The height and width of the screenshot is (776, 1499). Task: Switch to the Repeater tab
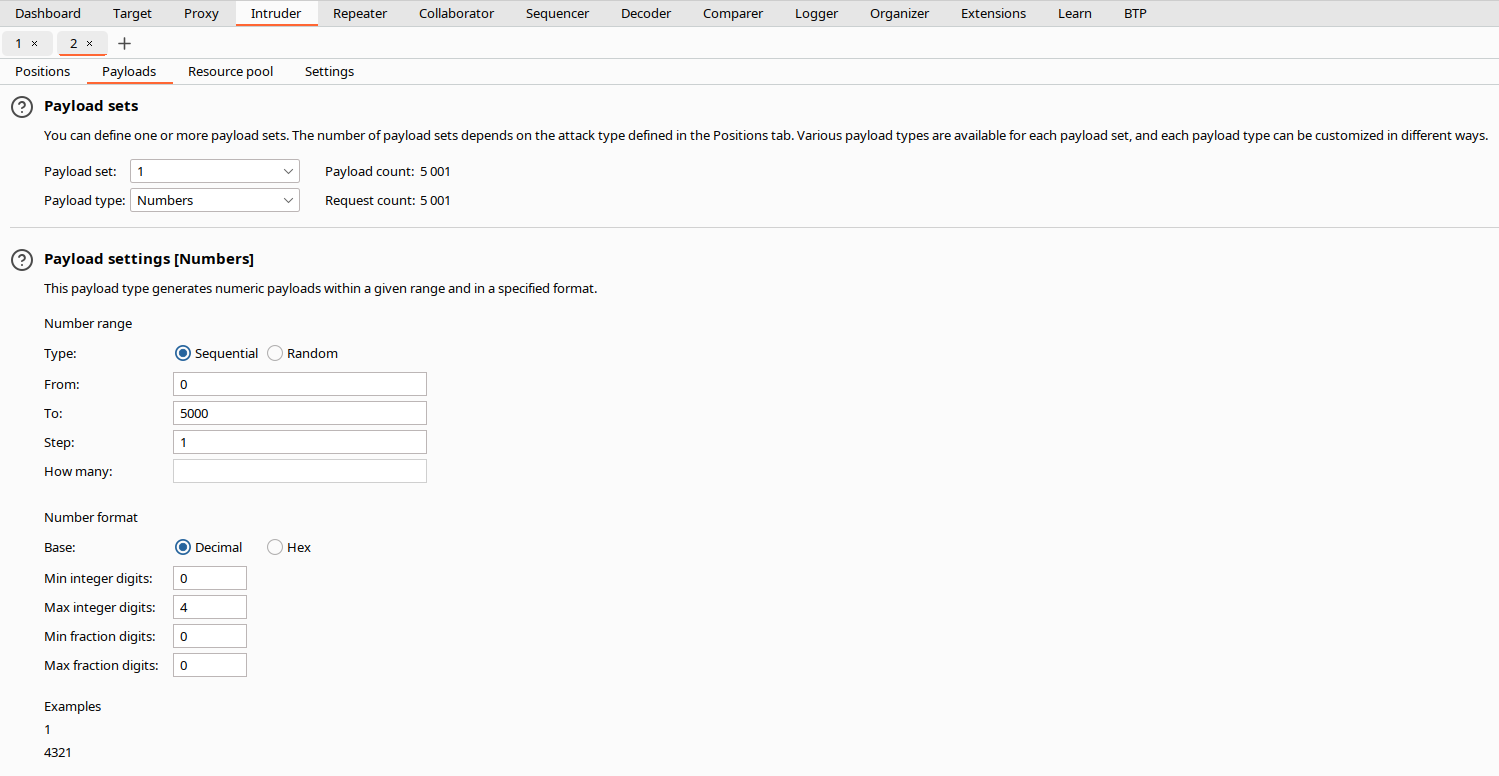pyautogui.click(x=359, y=14)
